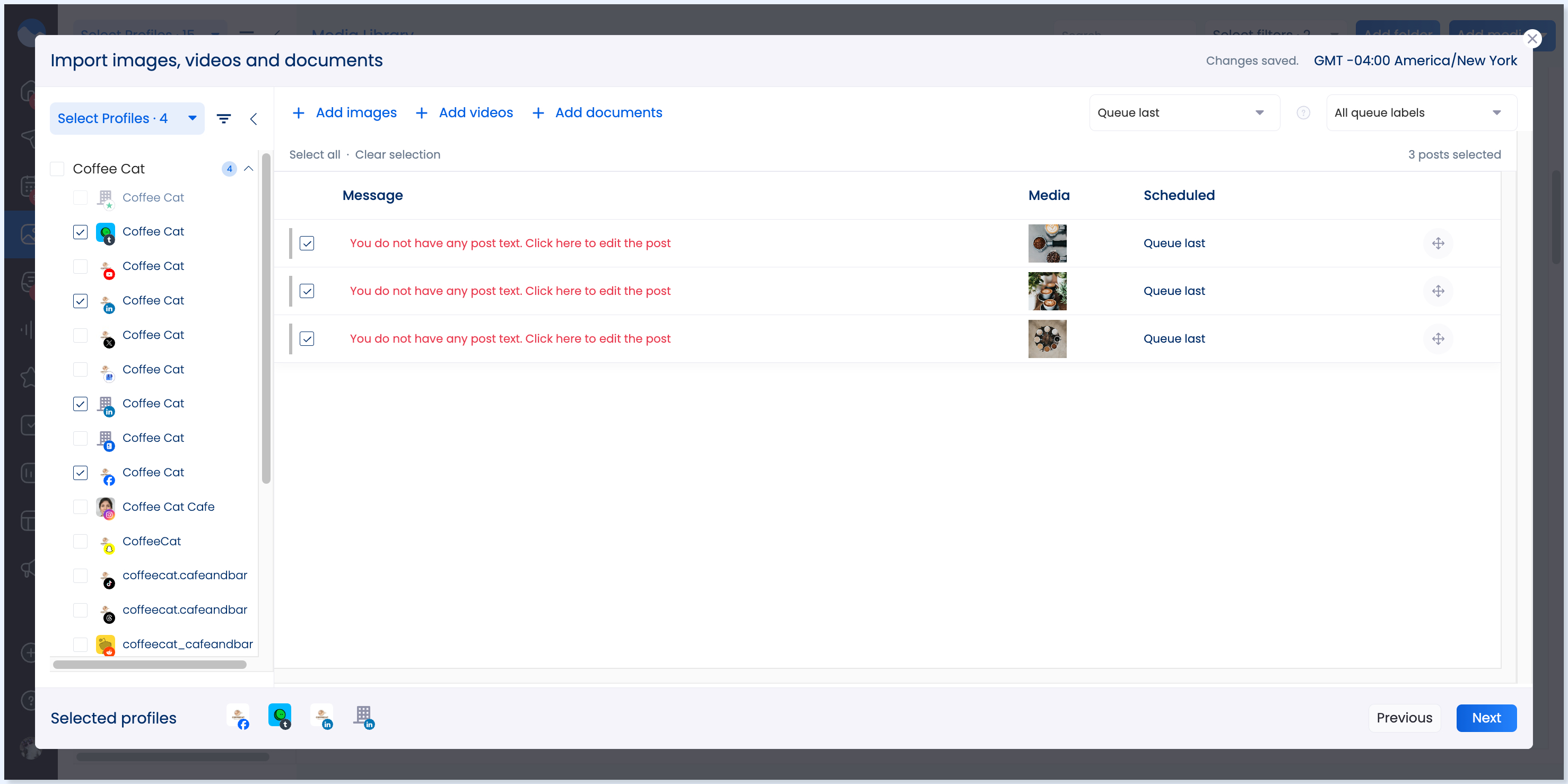Screen dimensions: 1568x784
Task: Uncheck the Facebook Coffee Cat profile
Action: coord(80,473)
